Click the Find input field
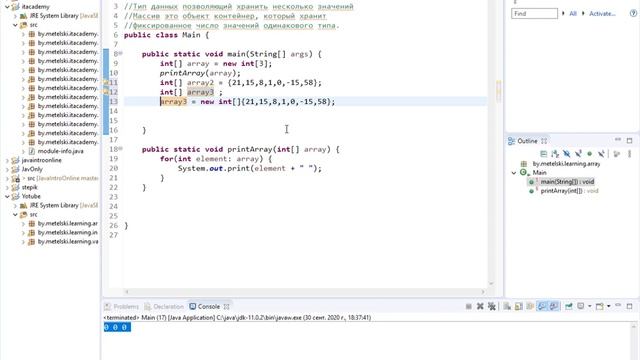640x360 pixels. click(x=534, y=13)
